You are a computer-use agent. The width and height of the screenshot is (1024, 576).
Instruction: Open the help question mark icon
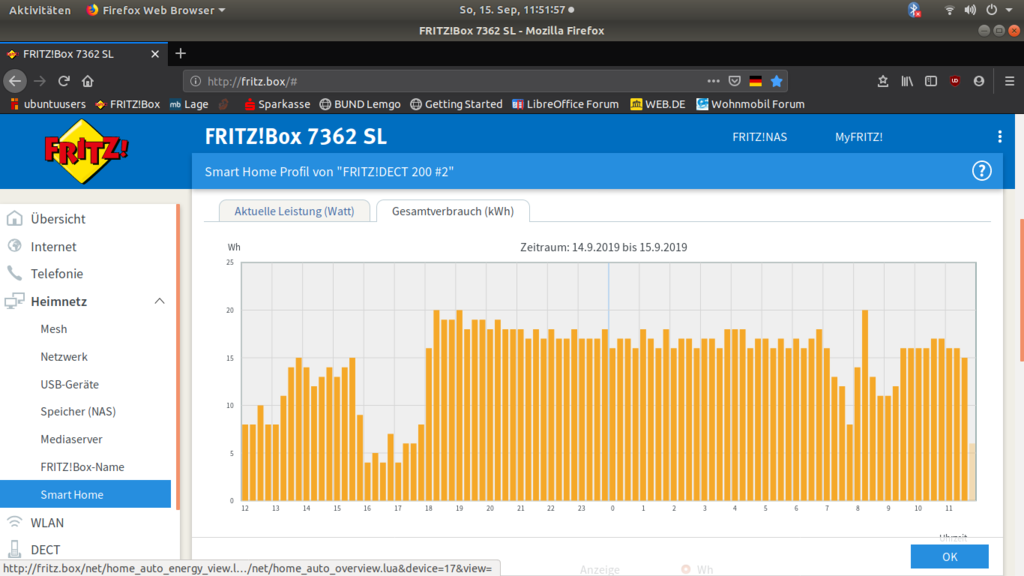(x=982, y=171)
